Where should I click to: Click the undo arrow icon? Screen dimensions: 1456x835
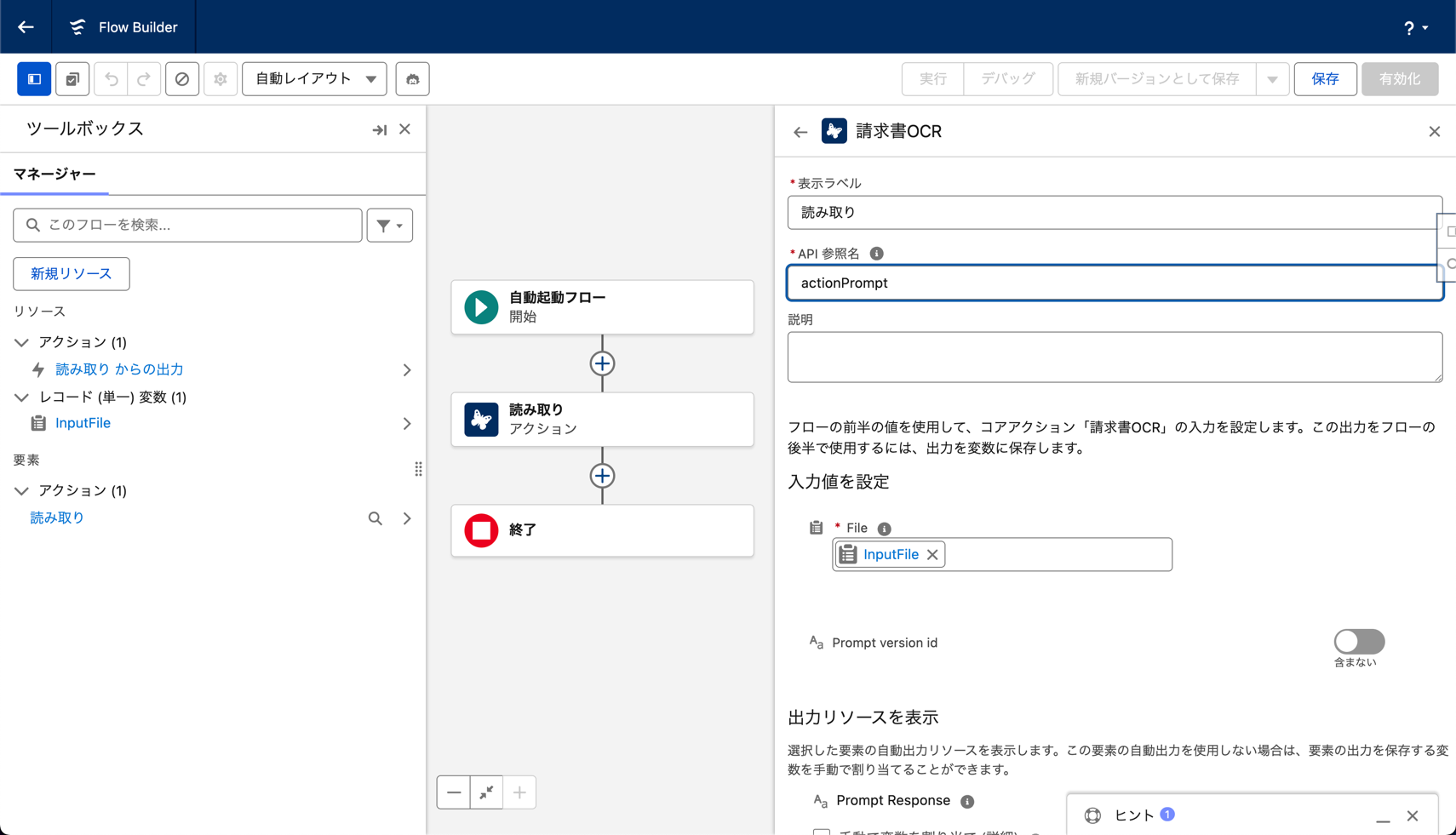point(111,79)
